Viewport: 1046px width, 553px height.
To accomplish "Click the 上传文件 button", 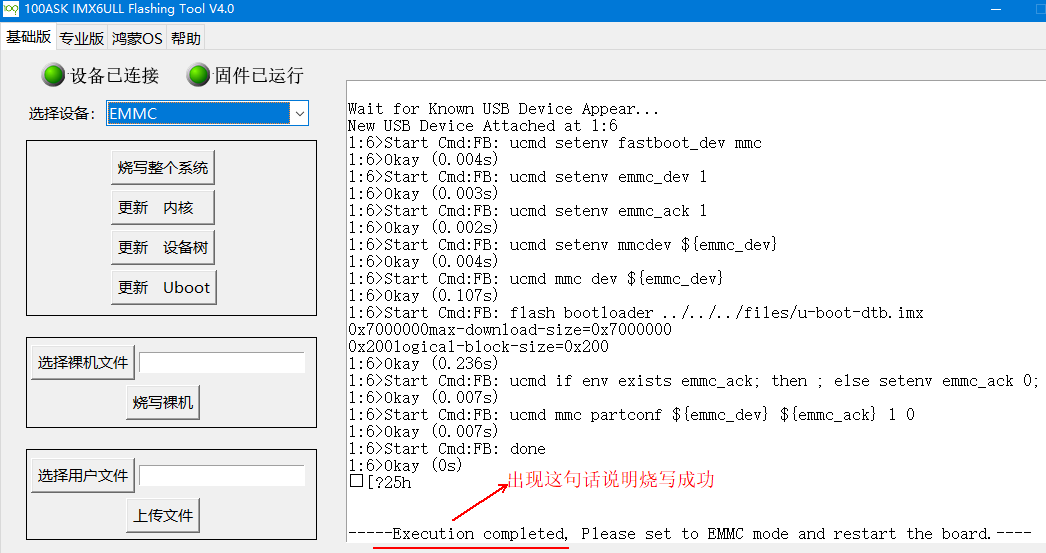I will 163,515.
